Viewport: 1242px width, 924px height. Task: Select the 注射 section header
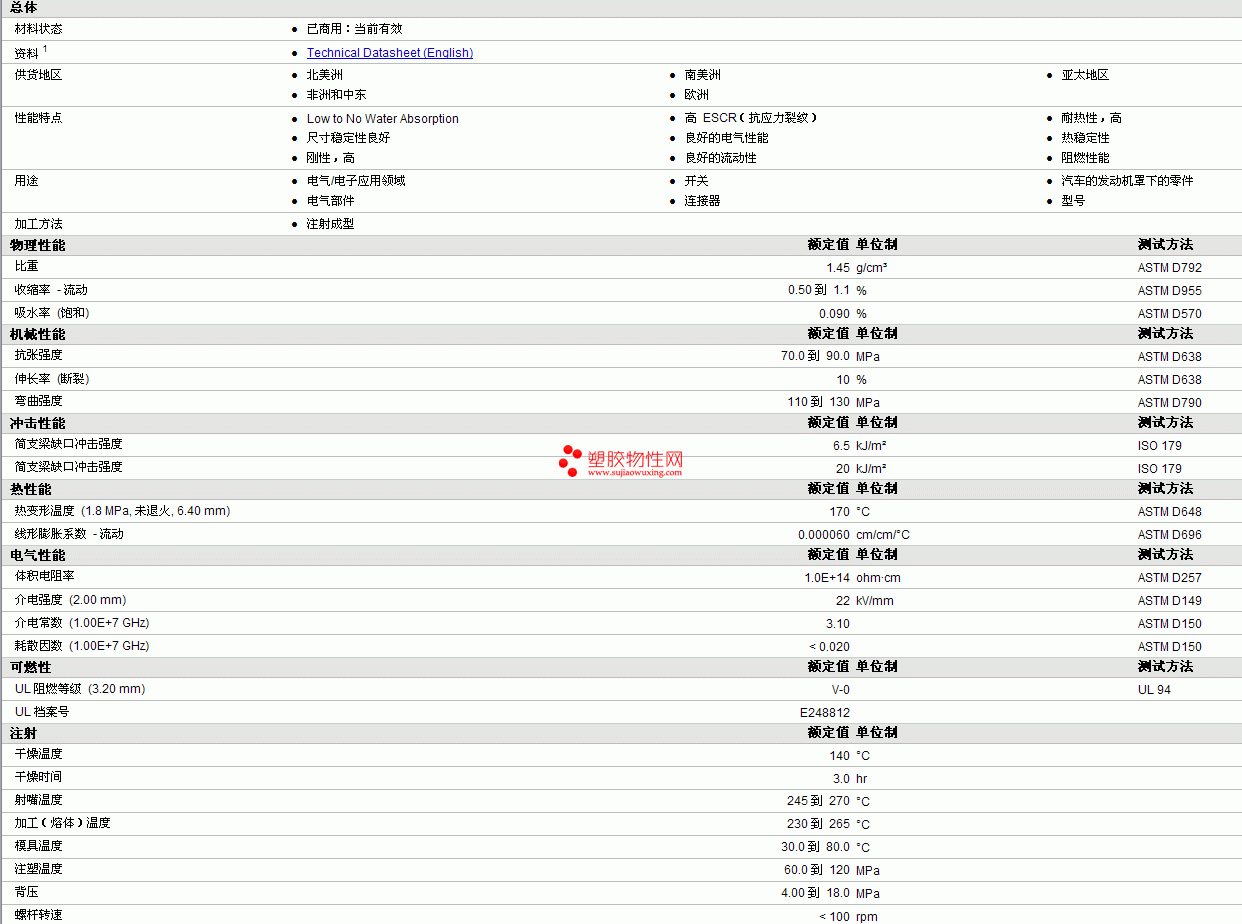24,733
